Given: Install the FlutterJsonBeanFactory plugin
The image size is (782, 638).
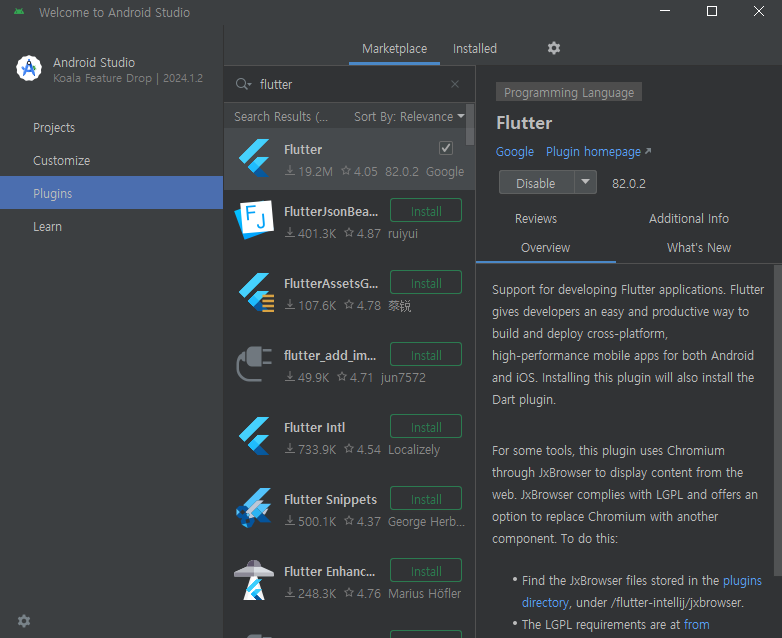Looking at the screenshot, I should pyautogui.click(x=426, y=211).
